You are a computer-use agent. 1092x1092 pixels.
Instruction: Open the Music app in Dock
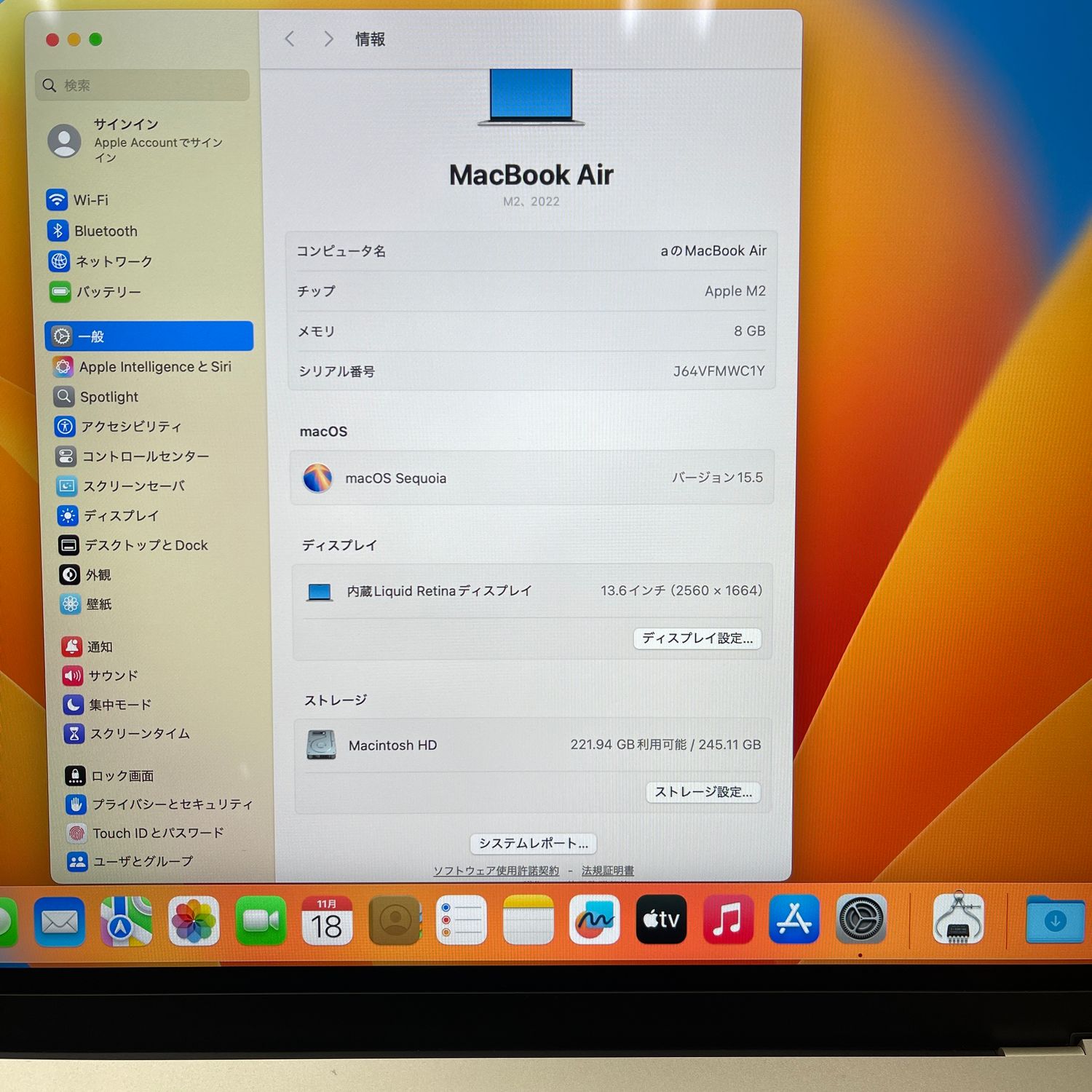pyautogui.click(x=727, y=920)
